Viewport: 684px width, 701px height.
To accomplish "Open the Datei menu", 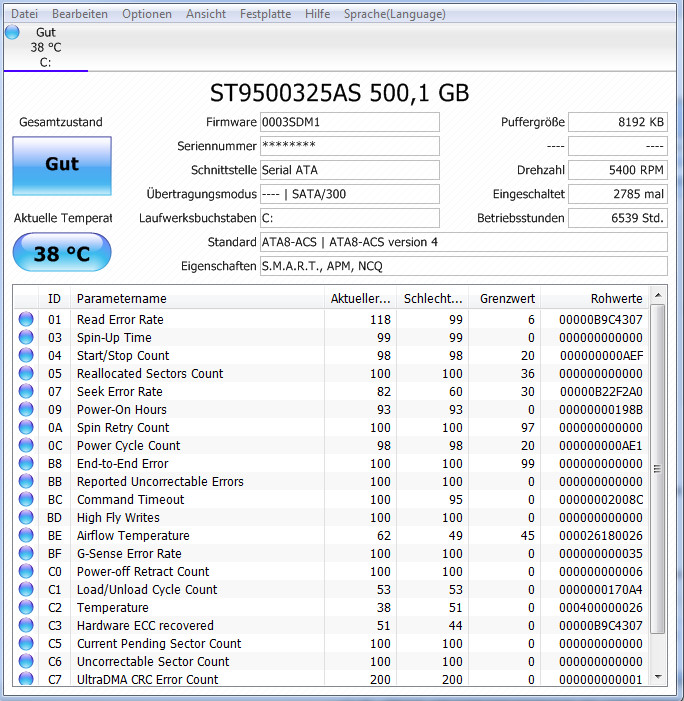I will pos(24,14).
